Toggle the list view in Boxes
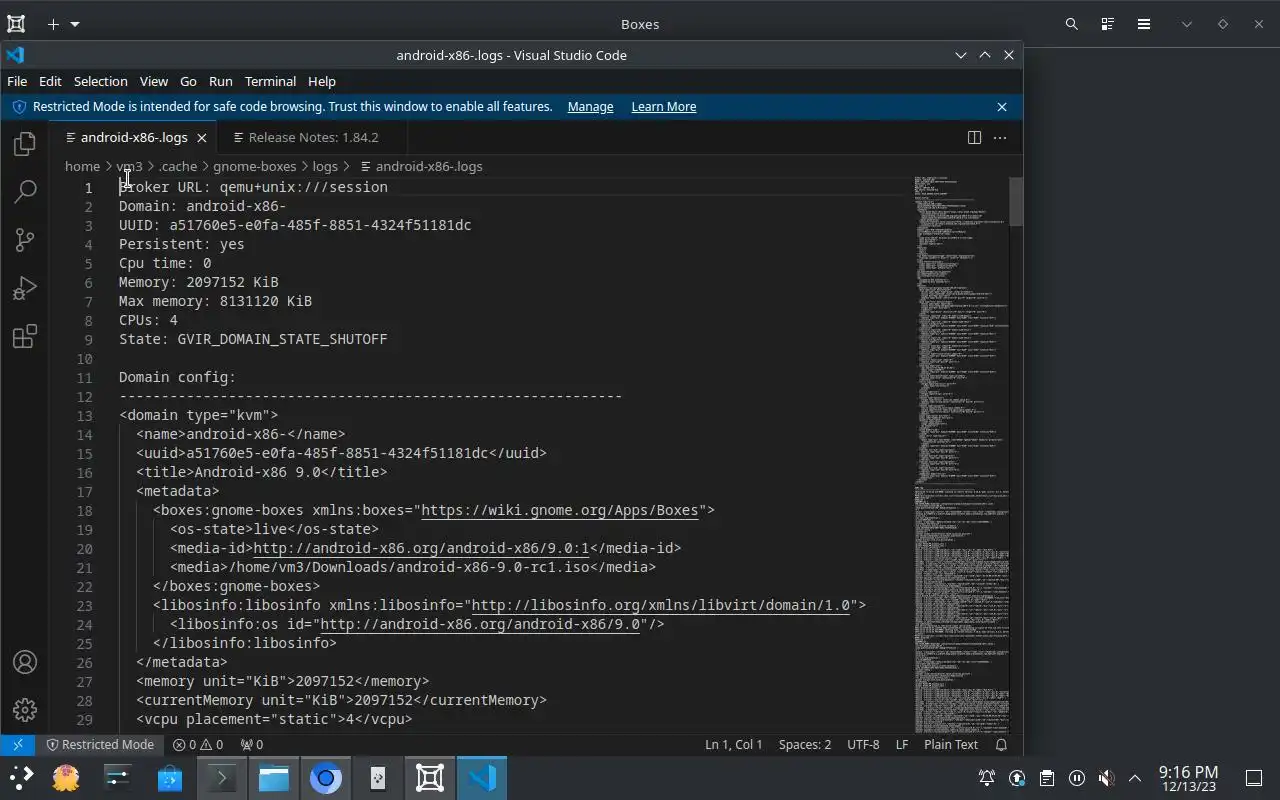Viewport: 1280px width, 800px height. 1107,24
